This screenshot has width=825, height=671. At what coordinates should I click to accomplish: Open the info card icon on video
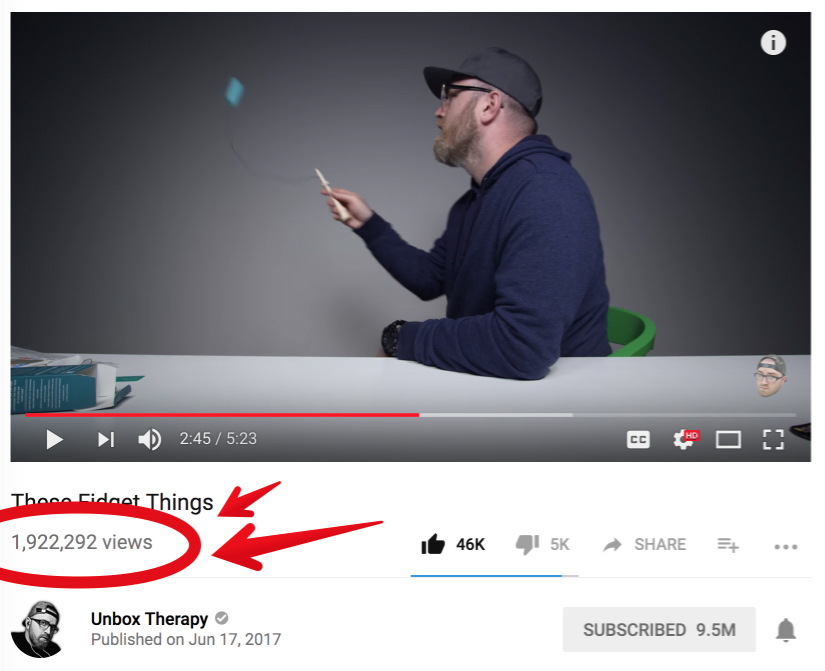click(x=773, y=43)
